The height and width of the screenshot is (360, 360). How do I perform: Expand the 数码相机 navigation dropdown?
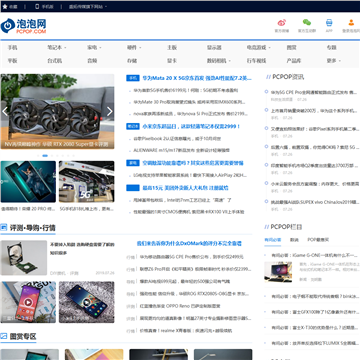point(219,61)
